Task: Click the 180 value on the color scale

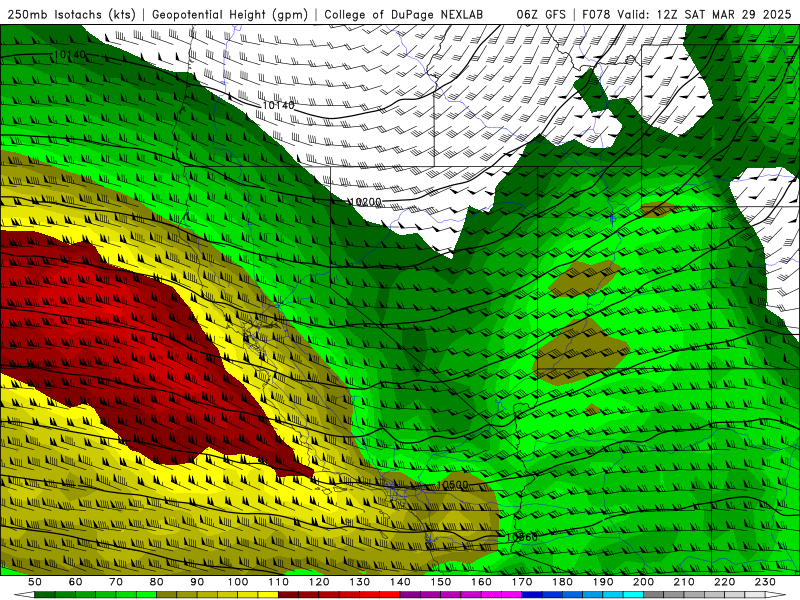Action: pos(562,582)
